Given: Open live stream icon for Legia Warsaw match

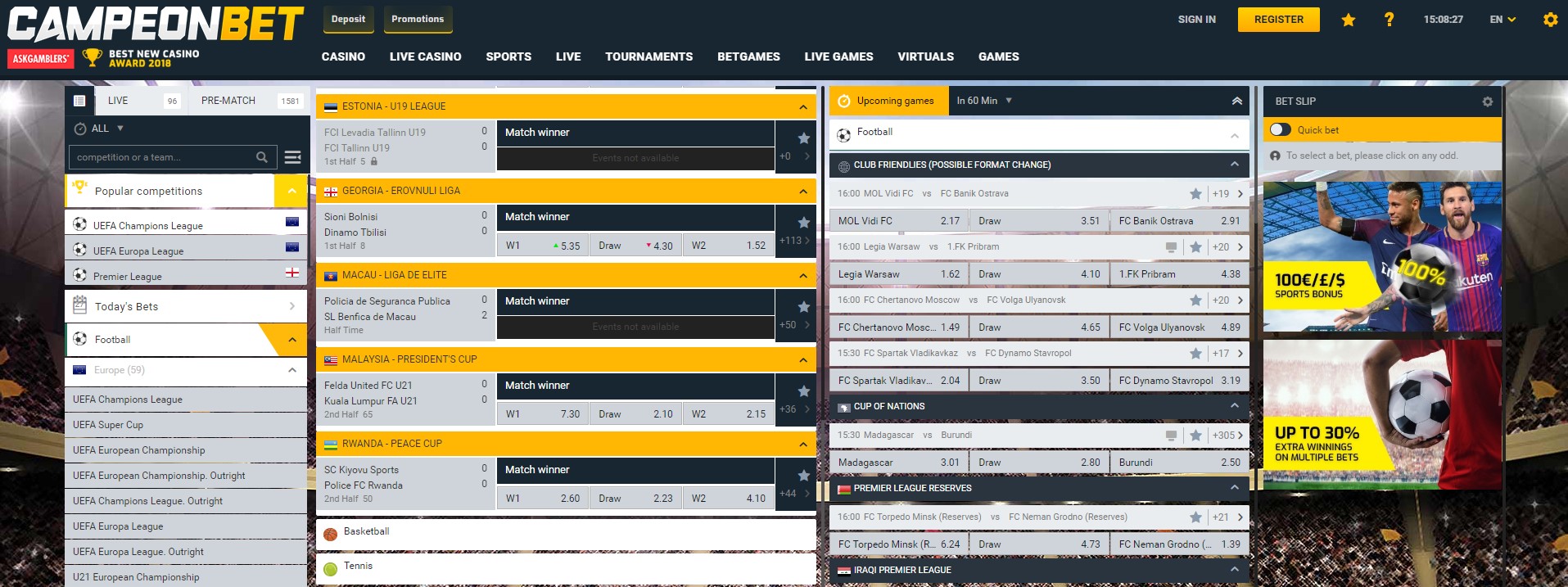Looking at the screenshot, I should [1171, 247].
